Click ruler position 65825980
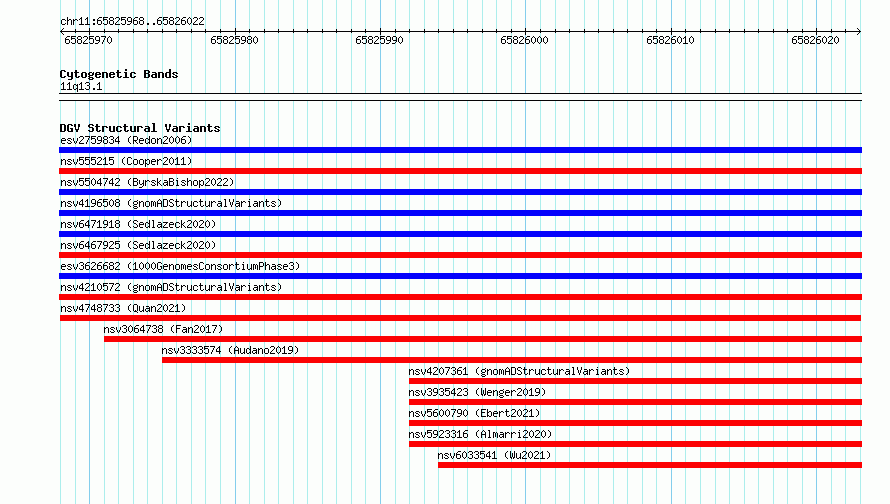 tap(234, 40)
